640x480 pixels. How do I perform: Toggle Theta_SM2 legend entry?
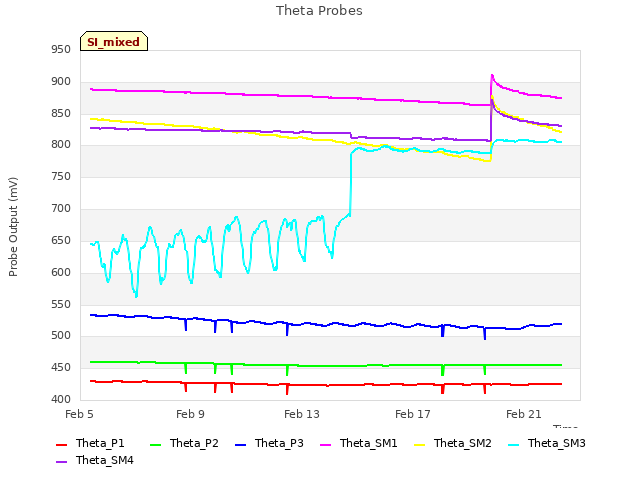click(x=453, y=443)
